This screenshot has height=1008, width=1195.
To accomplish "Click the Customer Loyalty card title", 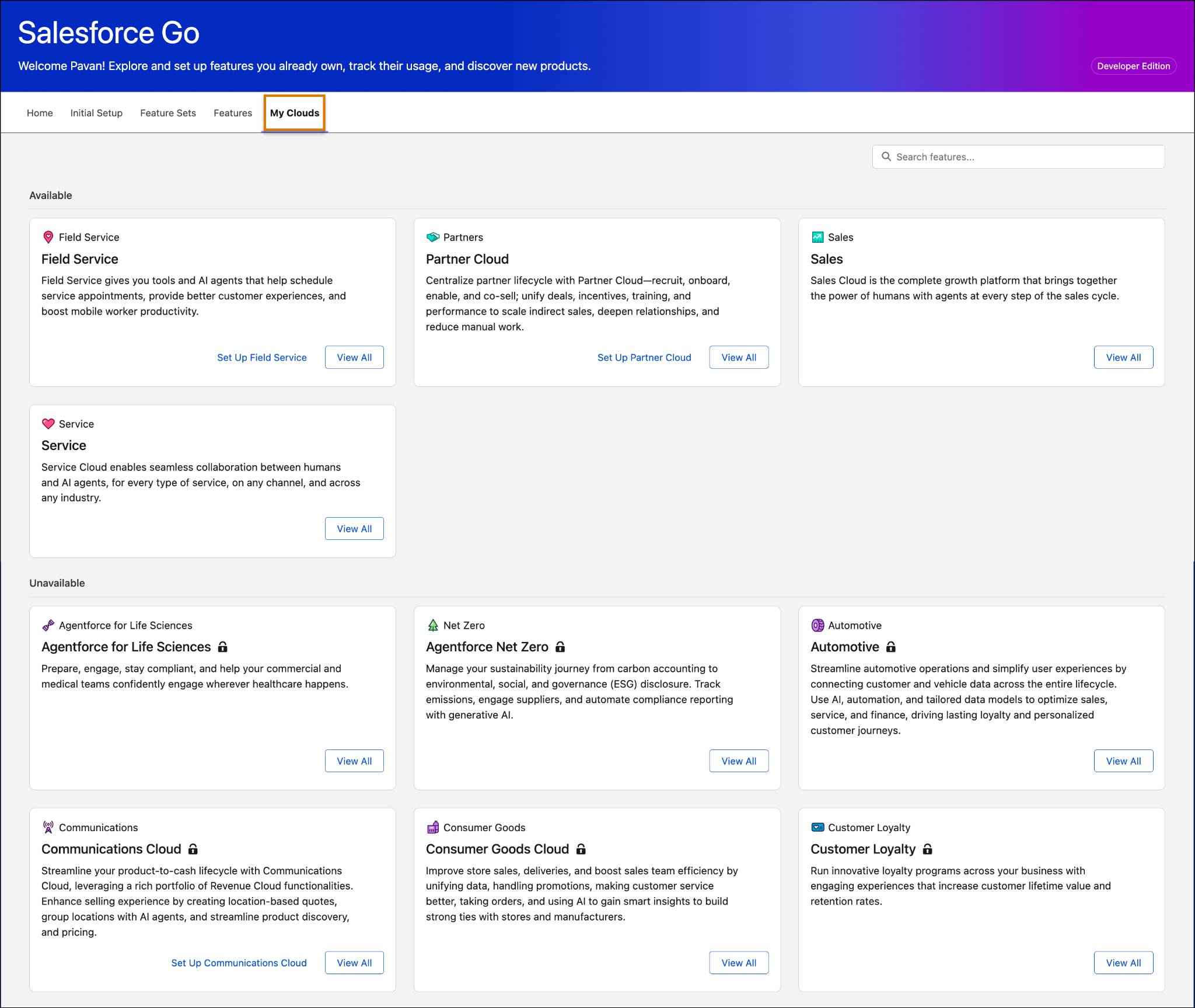I will [863, 849].
